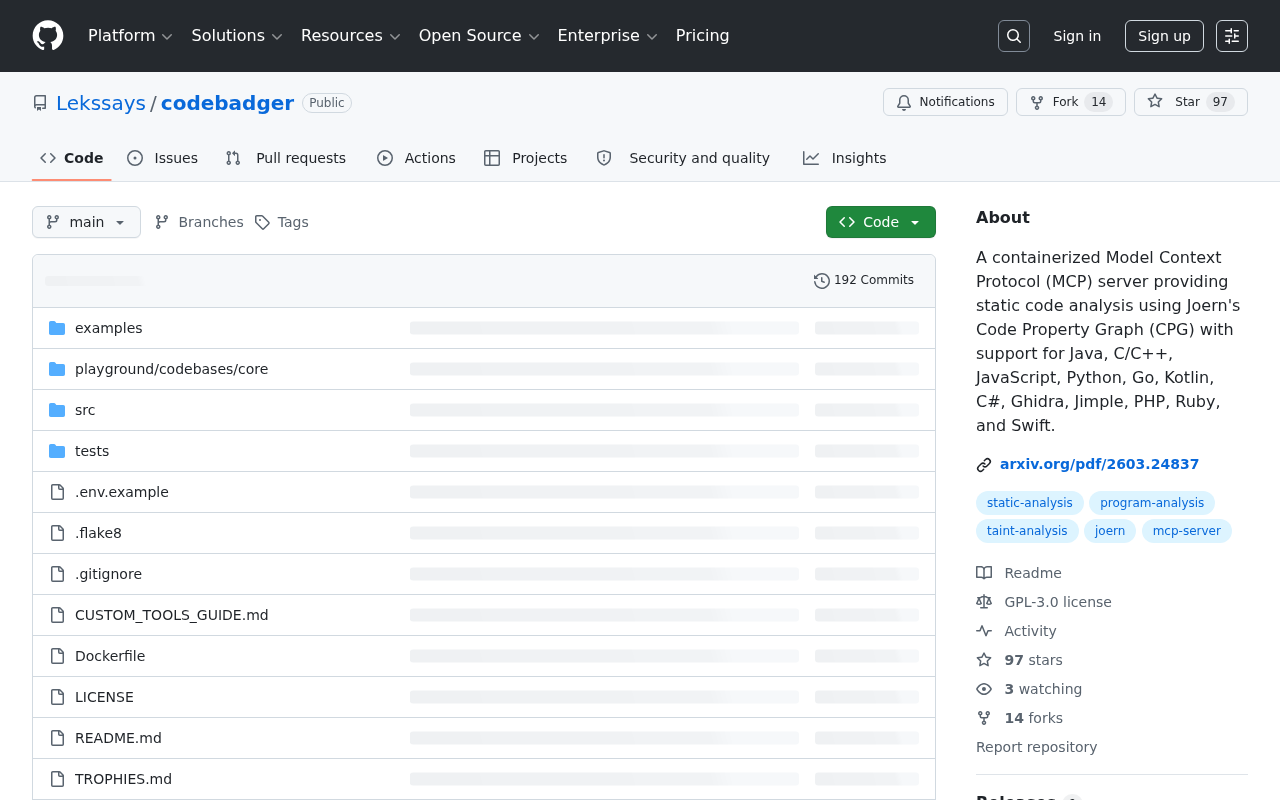Screen dimensions: 1280x800
Task: Open the TROPHIES.md file
Action: 123,779
